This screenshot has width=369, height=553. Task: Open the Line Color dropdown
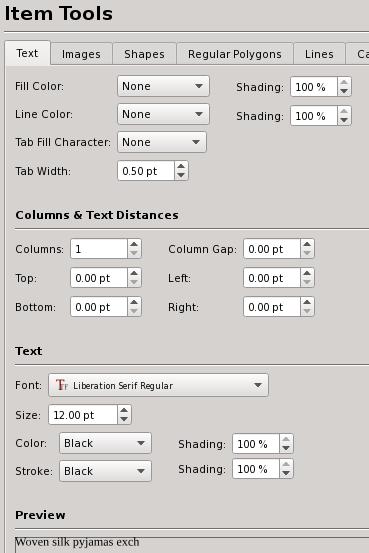pos(163,114)
